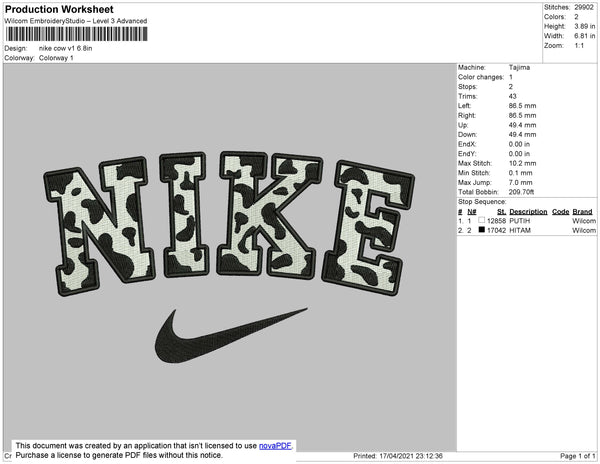Click the 'St.' column header

501,212
